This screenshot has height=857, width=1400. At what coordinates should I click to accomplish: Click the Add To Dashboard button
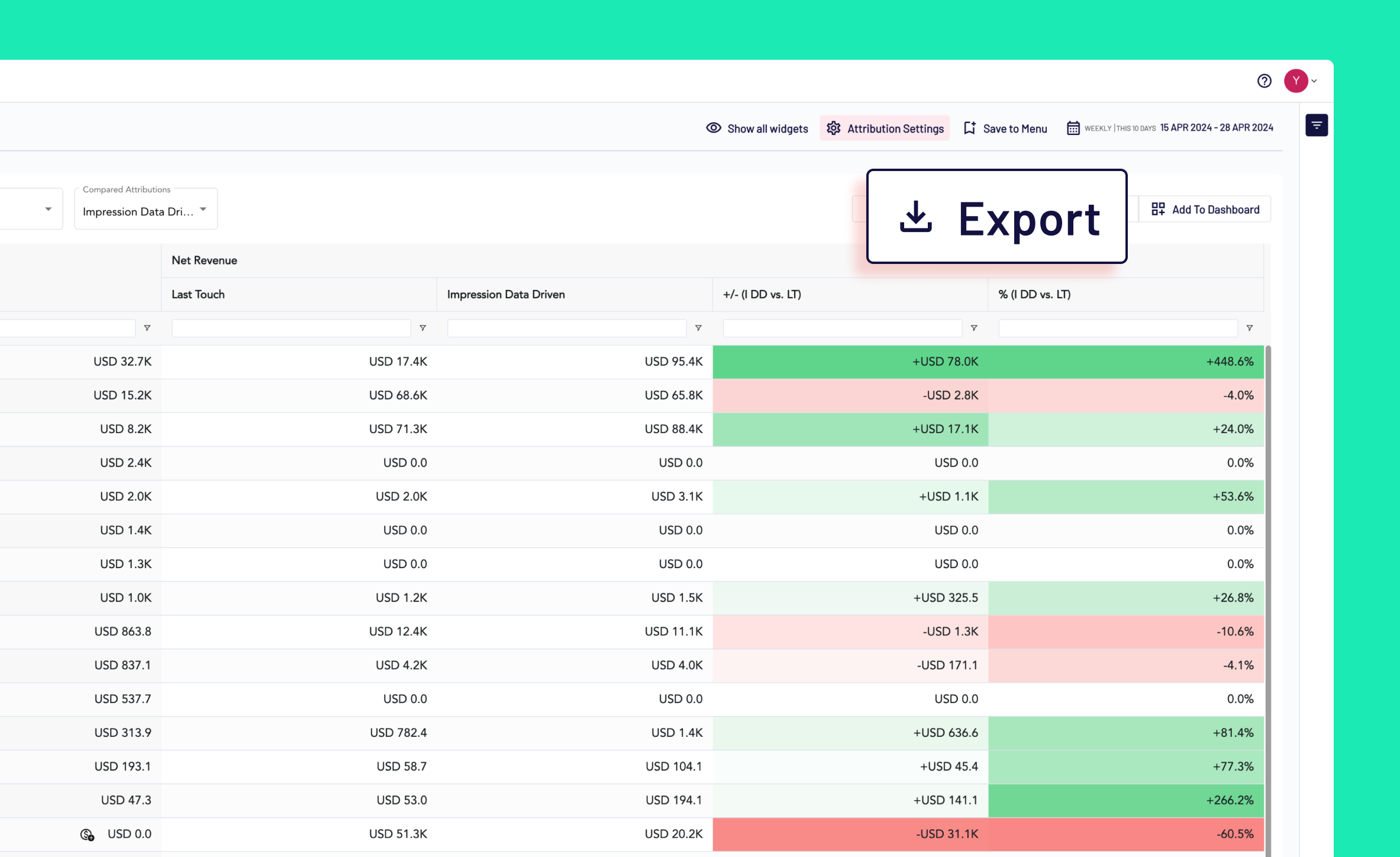(x=1205, y=210)
